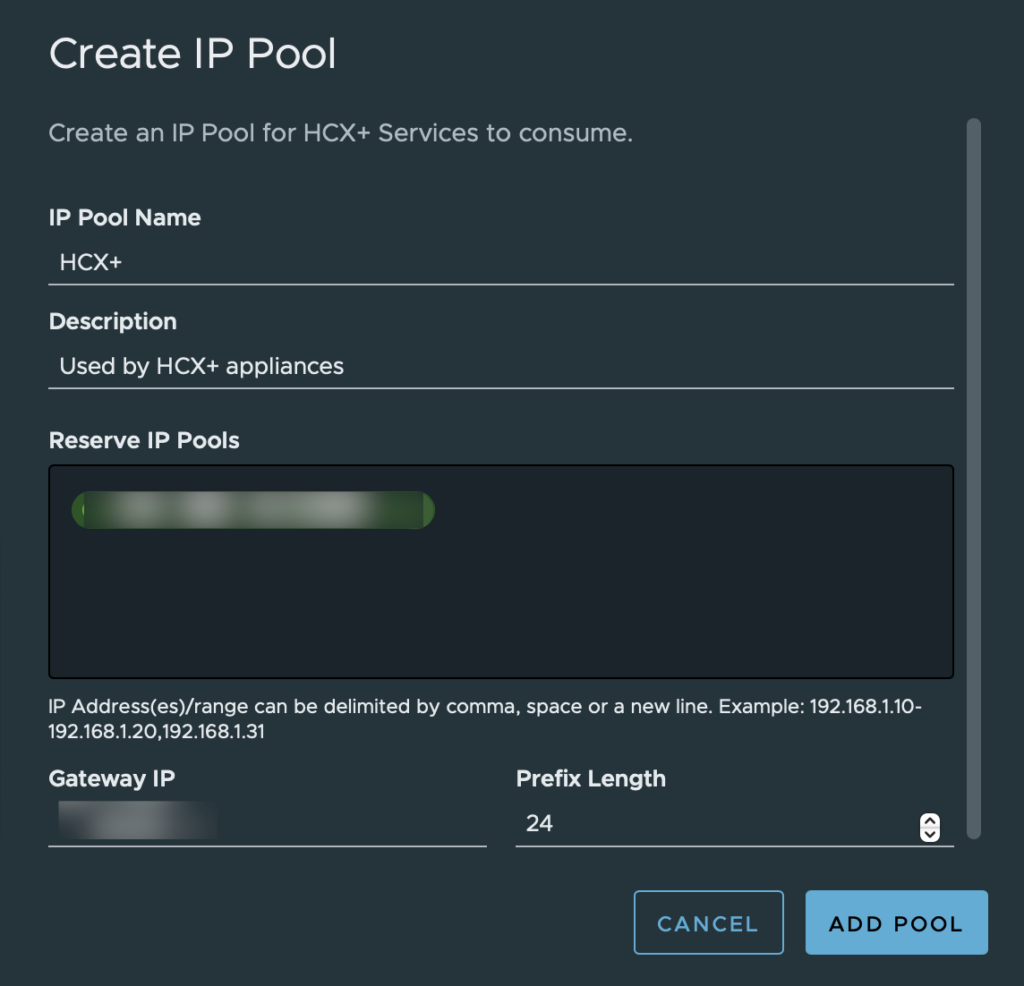Select the green IP range tag

pos(253,510)
